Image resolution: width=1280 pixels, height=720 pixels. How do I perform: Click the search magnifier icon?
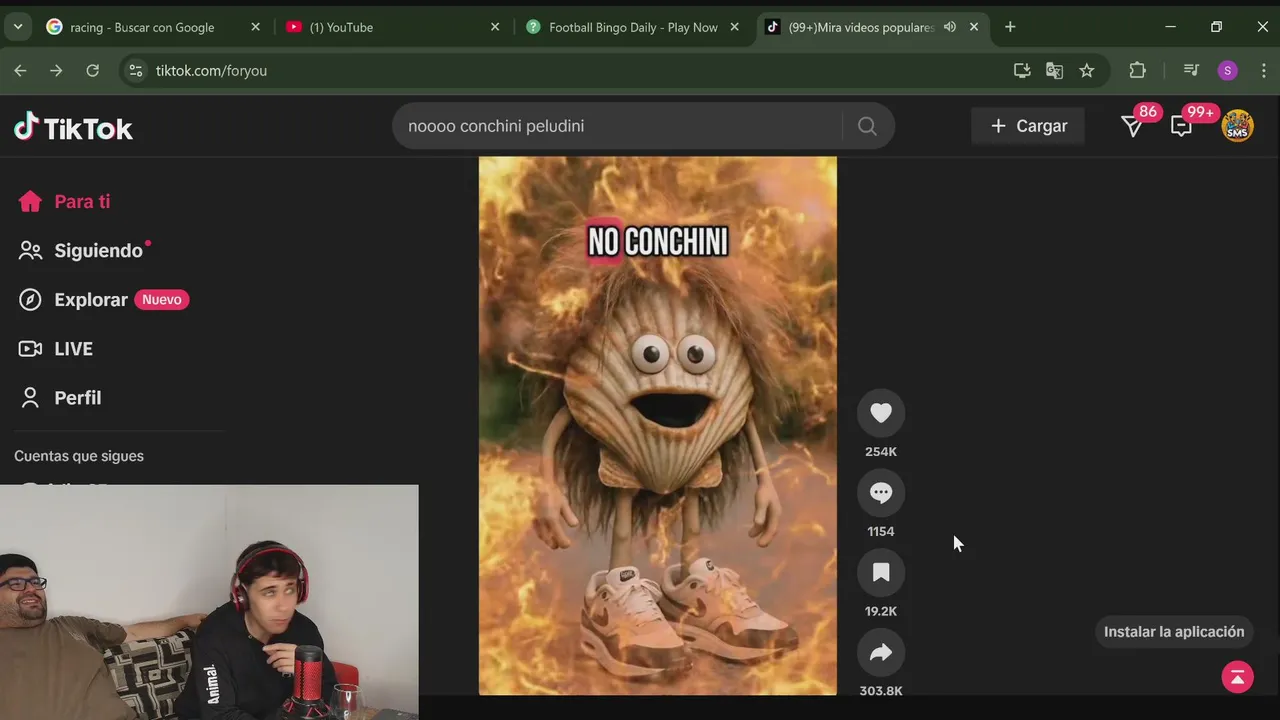point(867,126)
